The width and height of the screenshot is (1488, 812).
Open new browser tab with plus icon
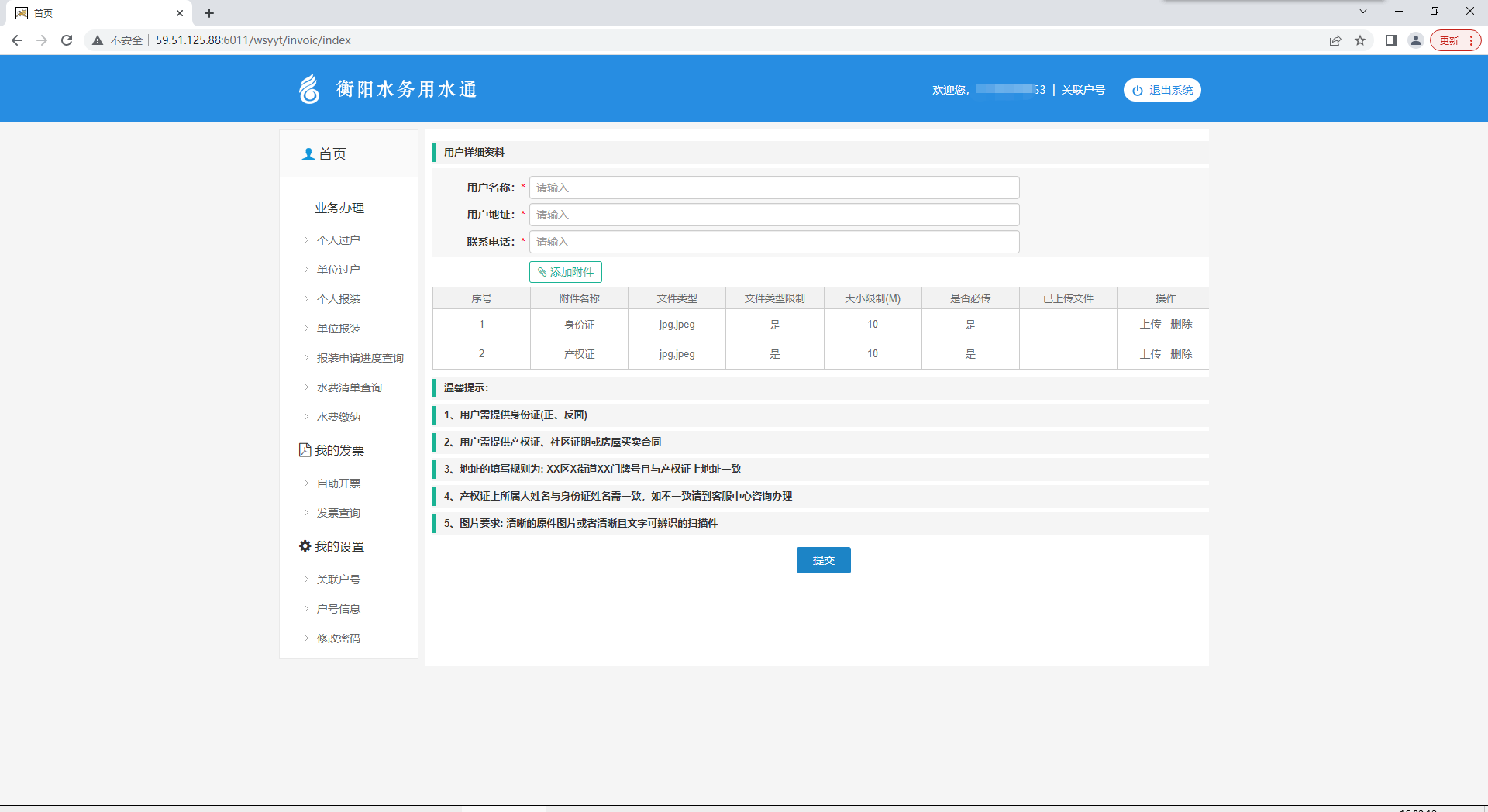pos(209,13)
